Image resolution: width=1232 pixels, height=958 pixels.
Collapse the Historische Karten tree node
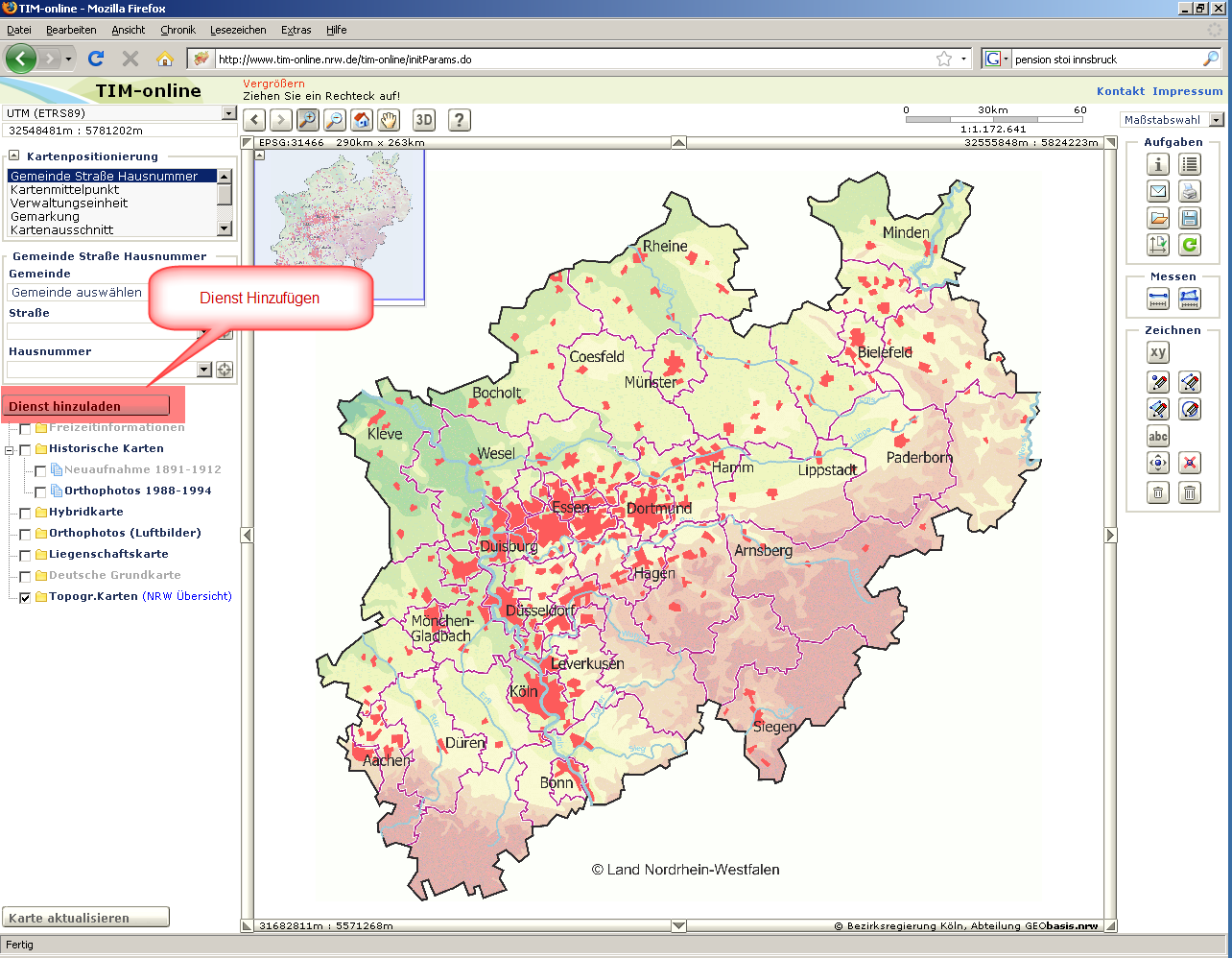[x=11, y=449]
